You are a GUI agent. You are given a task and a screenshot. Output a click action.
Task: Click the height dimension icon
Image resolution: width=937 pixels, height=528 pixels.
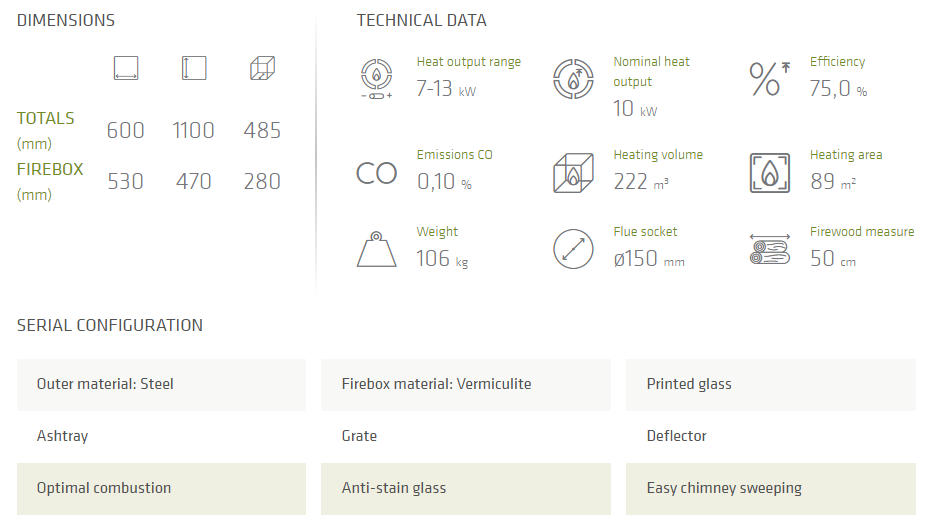click(193, 68)
